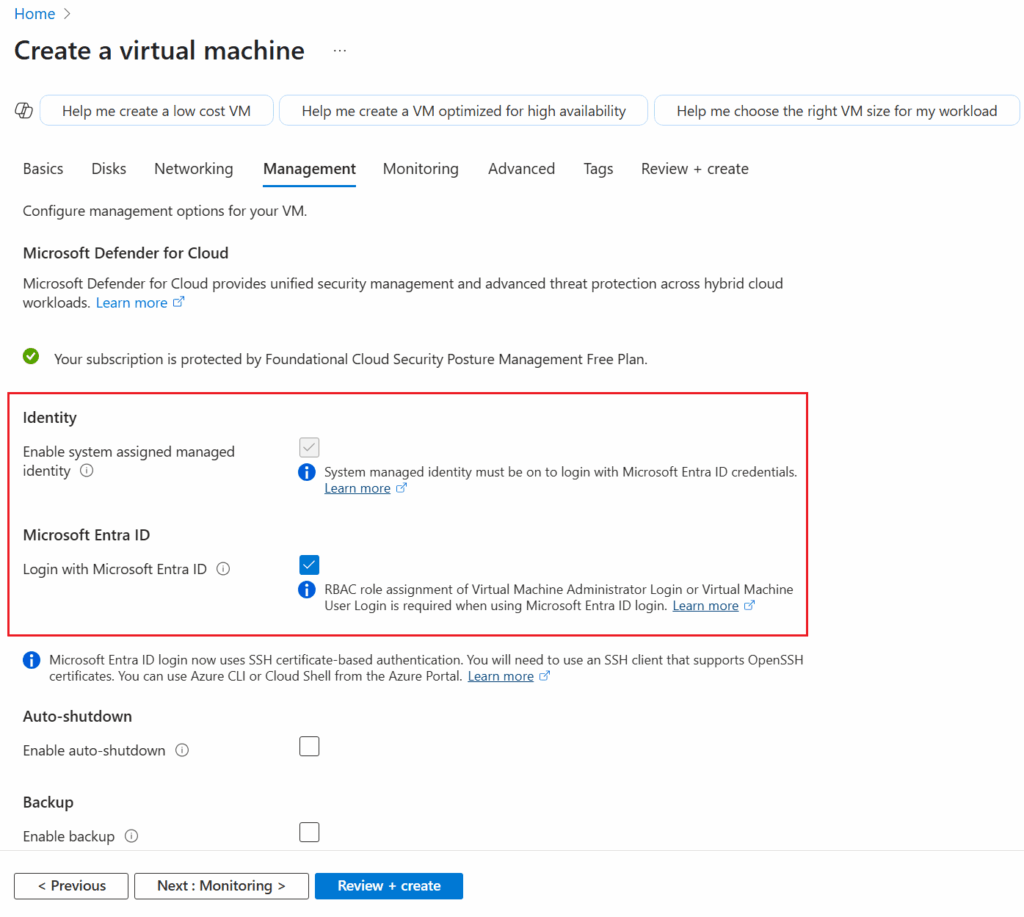Click Configure management options for your VM text
1024x917 pixels.
click(x=165, y=211)
